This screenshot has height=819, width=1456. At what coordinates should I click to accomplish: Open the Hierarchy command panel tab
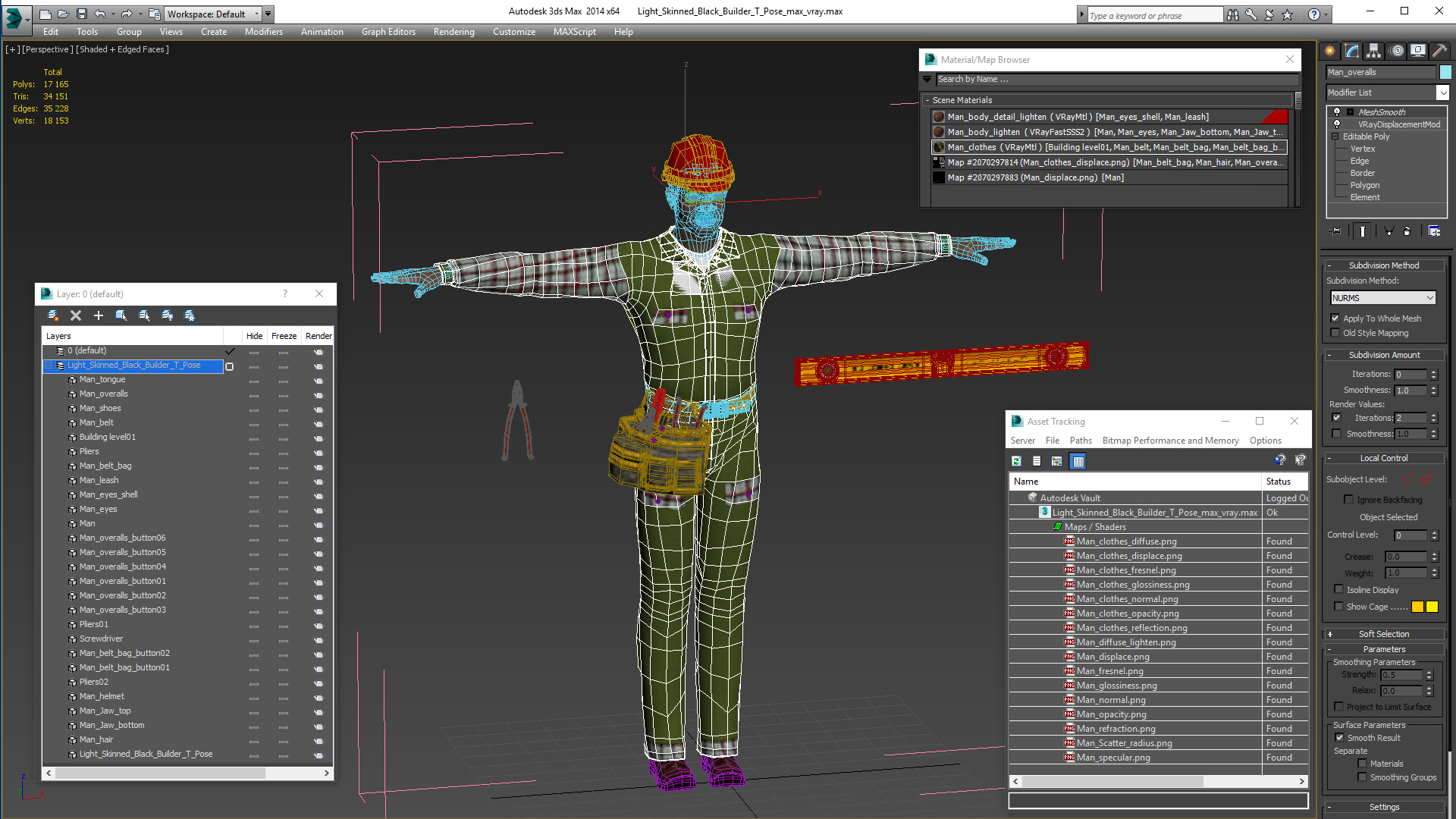tap(1373, 51)
